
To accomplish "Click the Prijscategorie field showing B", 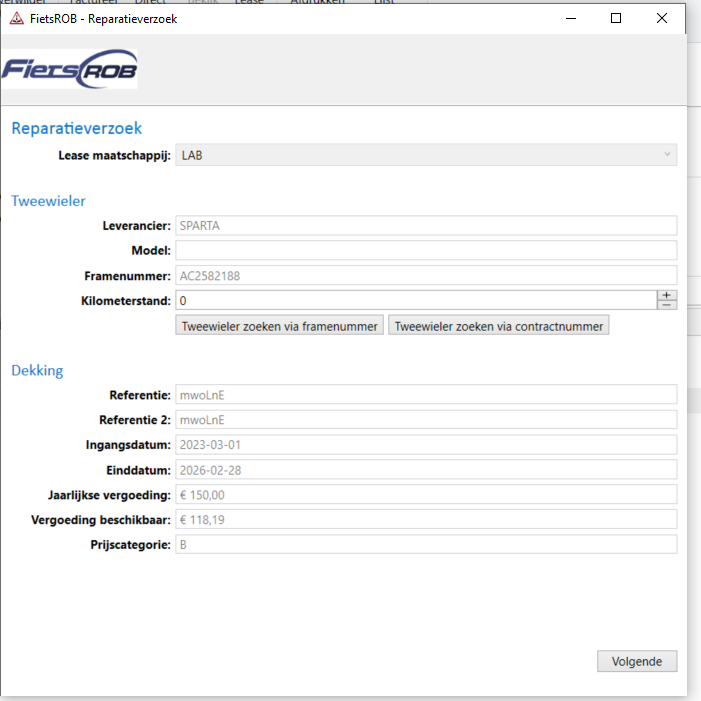I will click(x=426, y=545).
